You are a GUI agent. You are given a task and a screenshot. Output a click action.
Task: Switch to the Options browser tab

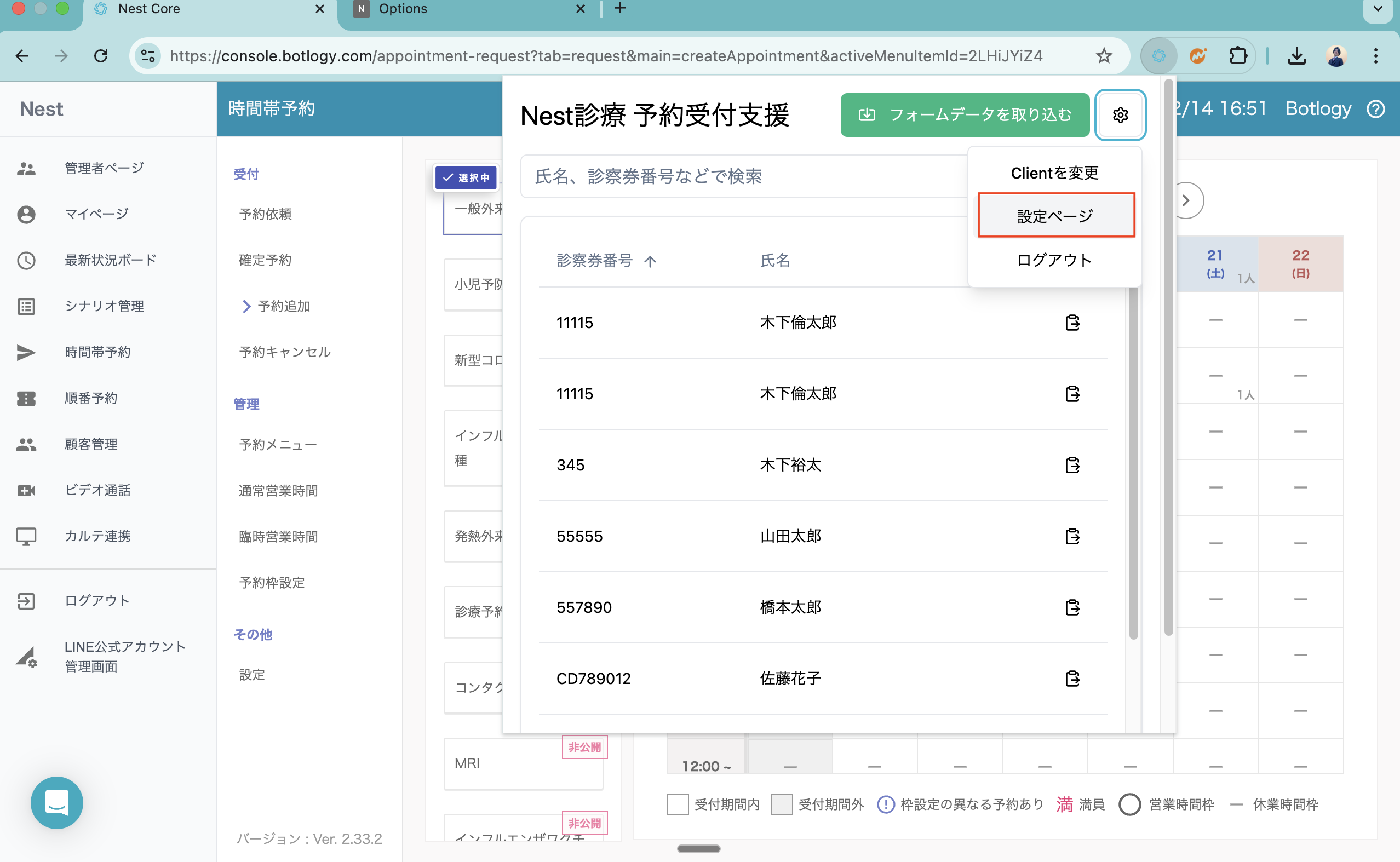403,9
